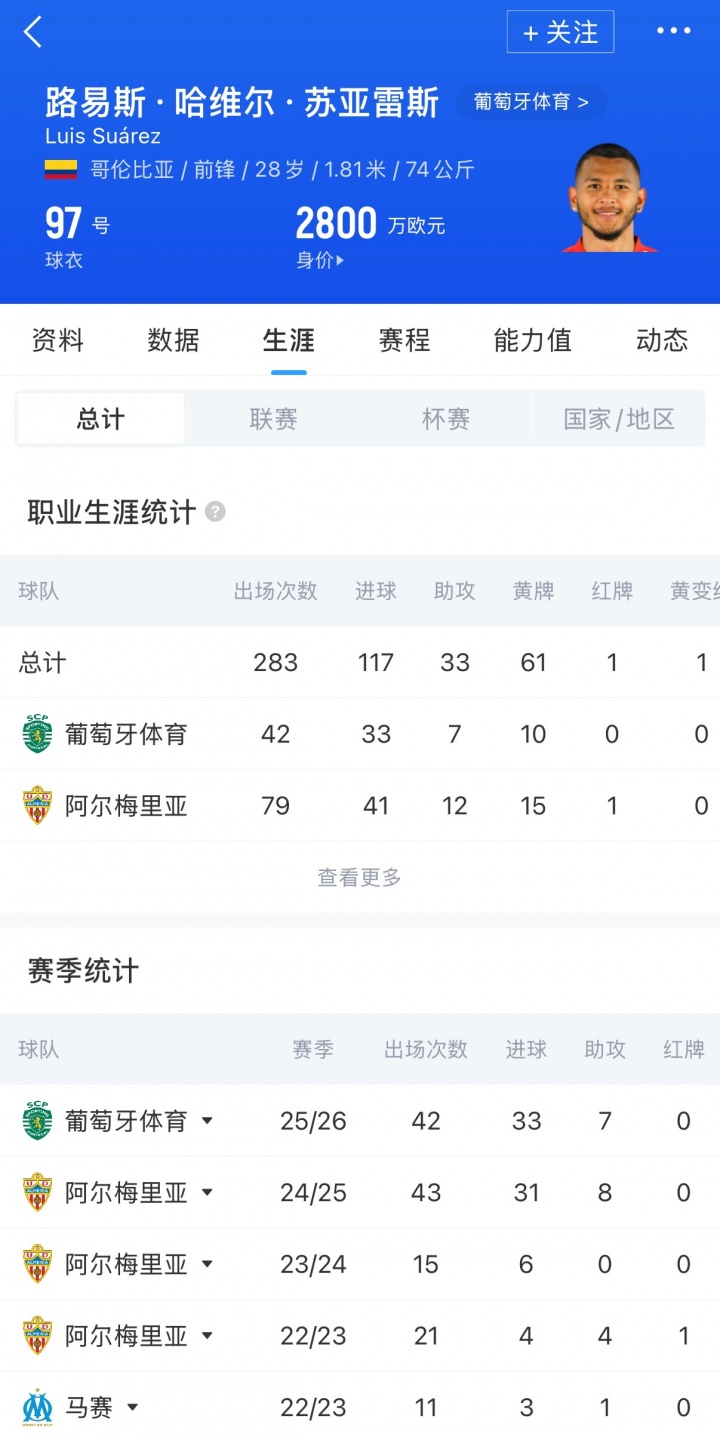
Task: Open the more options ellipsis menu
Action: pyautogui.click(x=672, y=32)
